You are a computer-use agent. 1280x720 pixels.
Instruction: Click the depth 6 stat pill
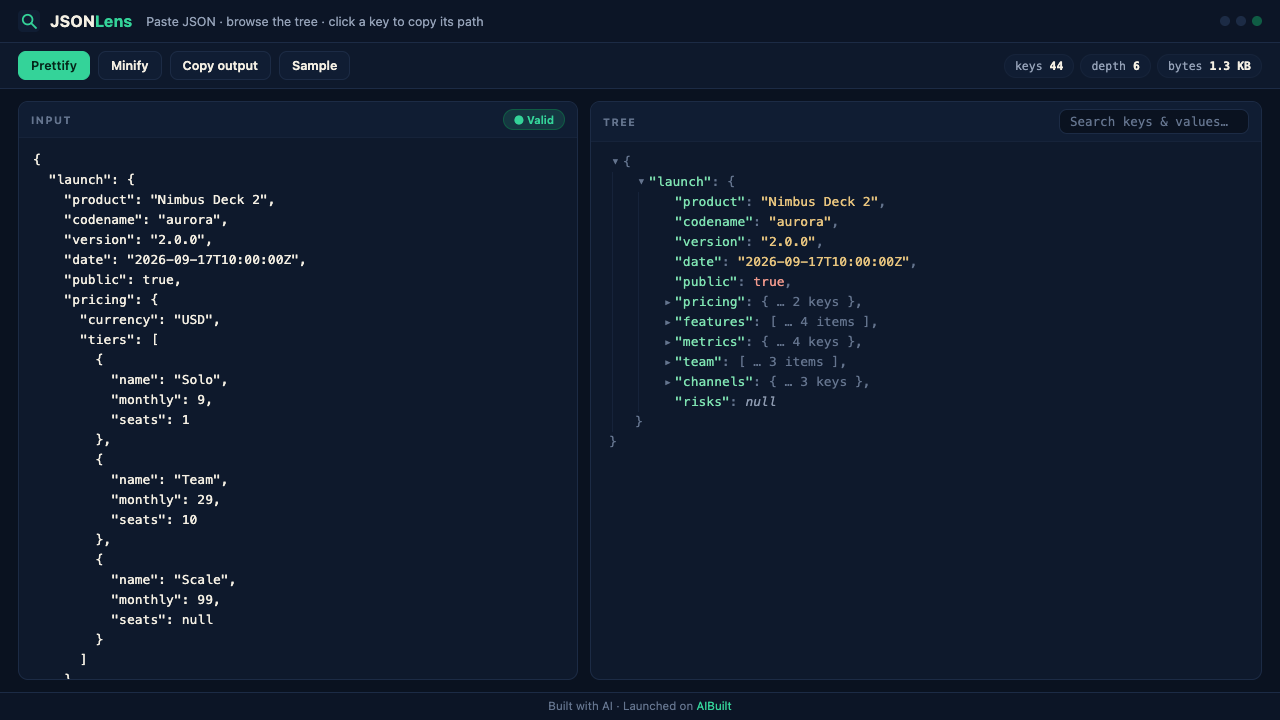pos(1115,66)
